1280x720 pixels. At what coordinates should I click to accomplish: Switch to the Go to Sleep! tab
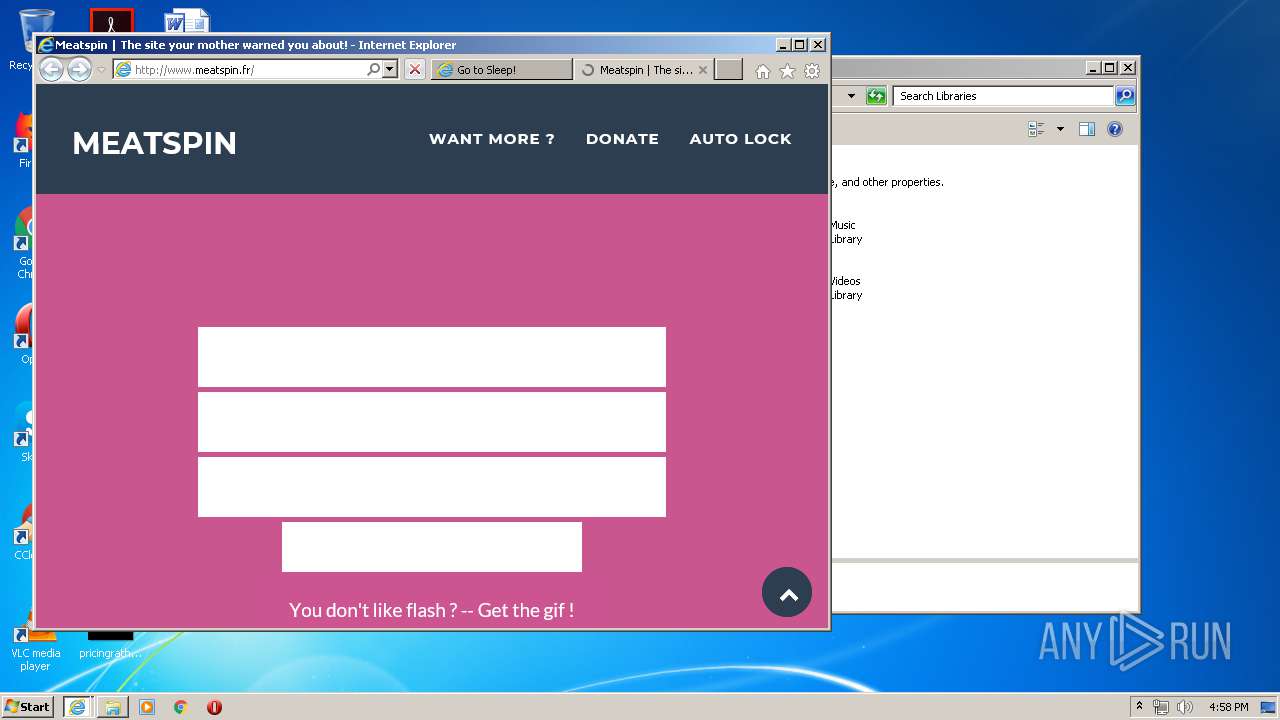tap(502, 70)
